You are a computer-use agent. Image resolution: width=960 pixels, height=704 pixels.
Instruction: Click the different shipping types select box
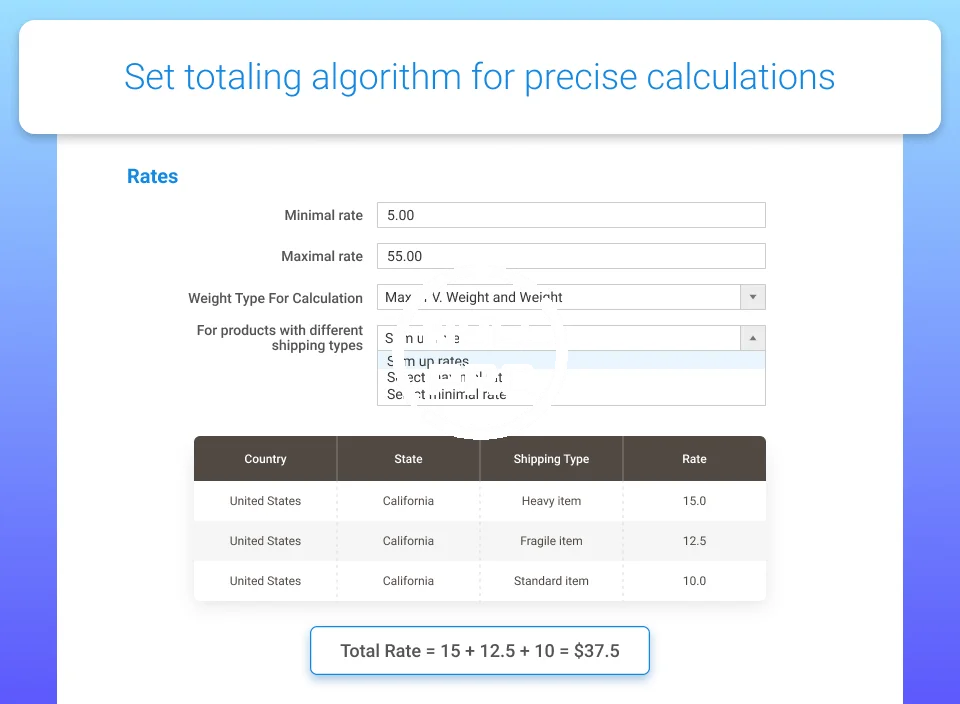[x=560, y=338]
